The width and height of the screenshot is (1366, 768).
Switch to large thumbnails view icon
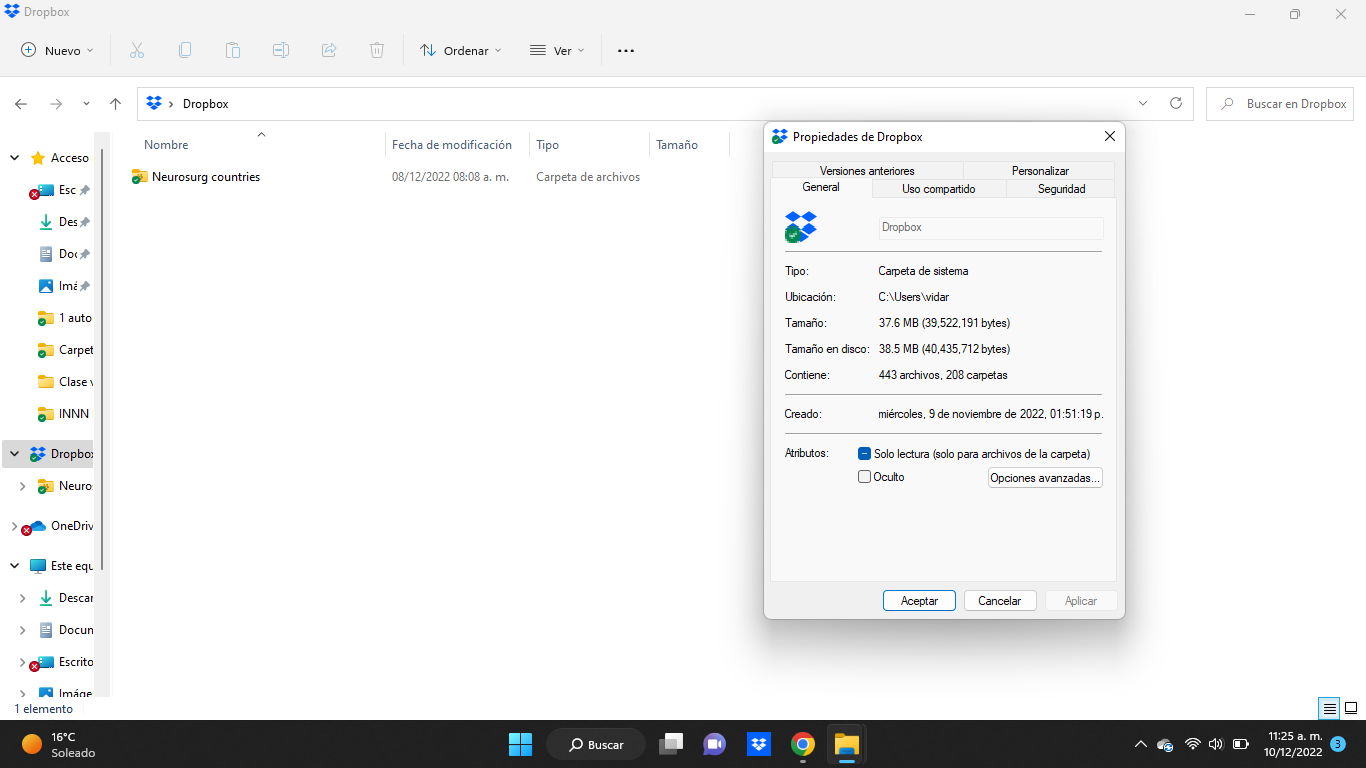(1351, 708)
